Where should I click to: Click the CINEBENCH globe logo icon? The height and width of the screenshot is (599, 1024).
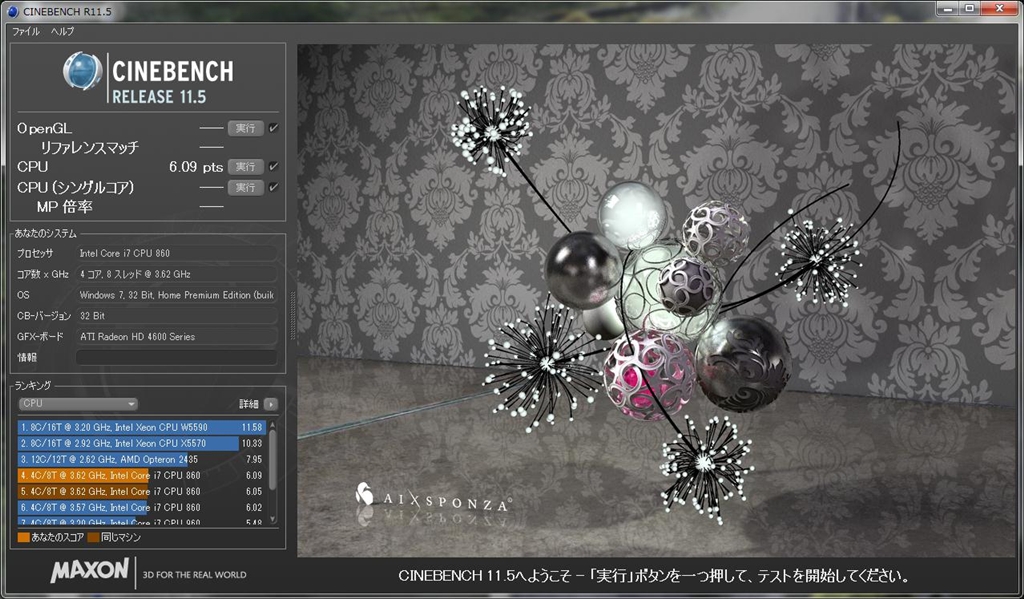(82, 71)
